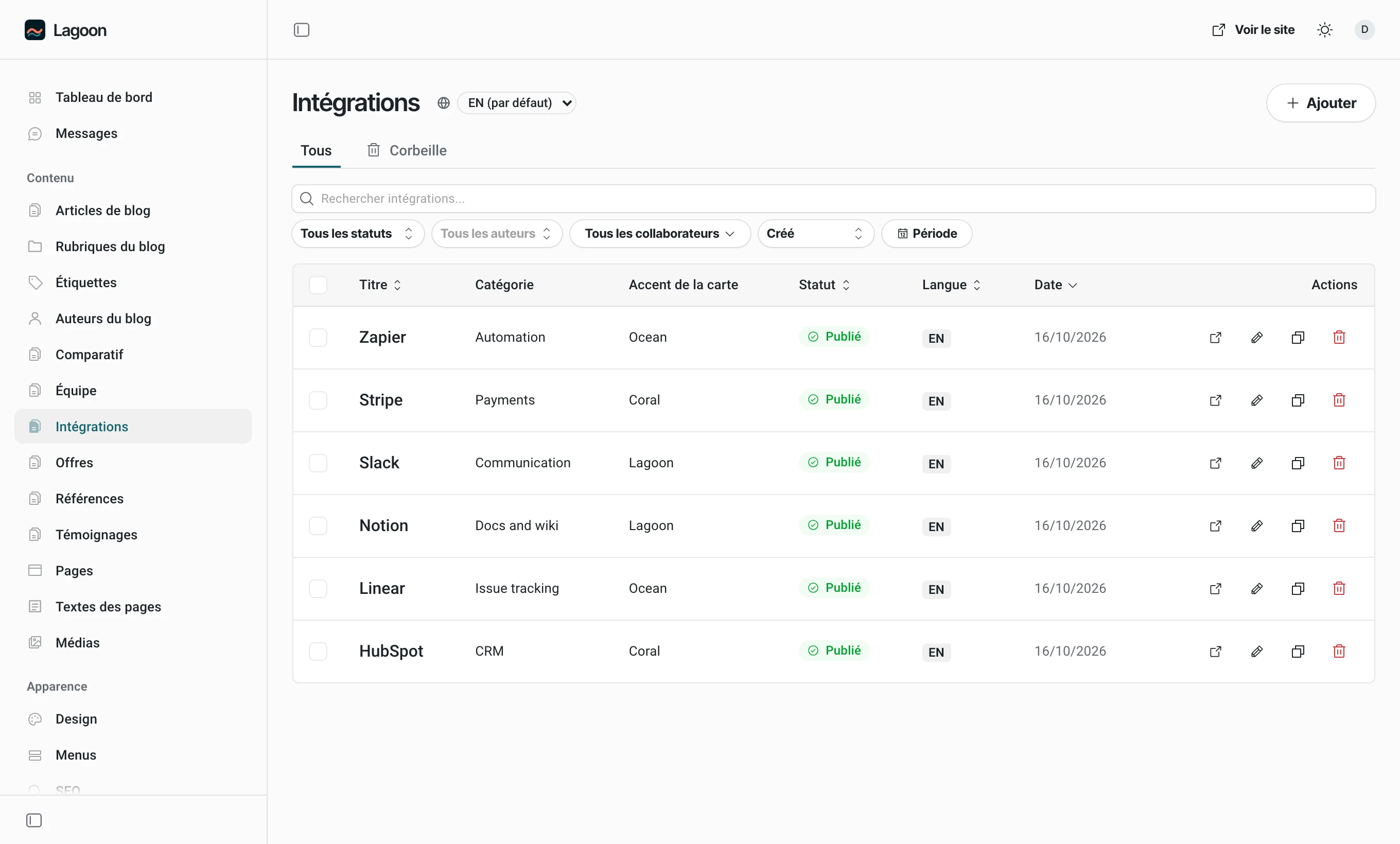Delete the HubSpot integration
This screenshot has width=1400, height=844.
click(1339, 652)
